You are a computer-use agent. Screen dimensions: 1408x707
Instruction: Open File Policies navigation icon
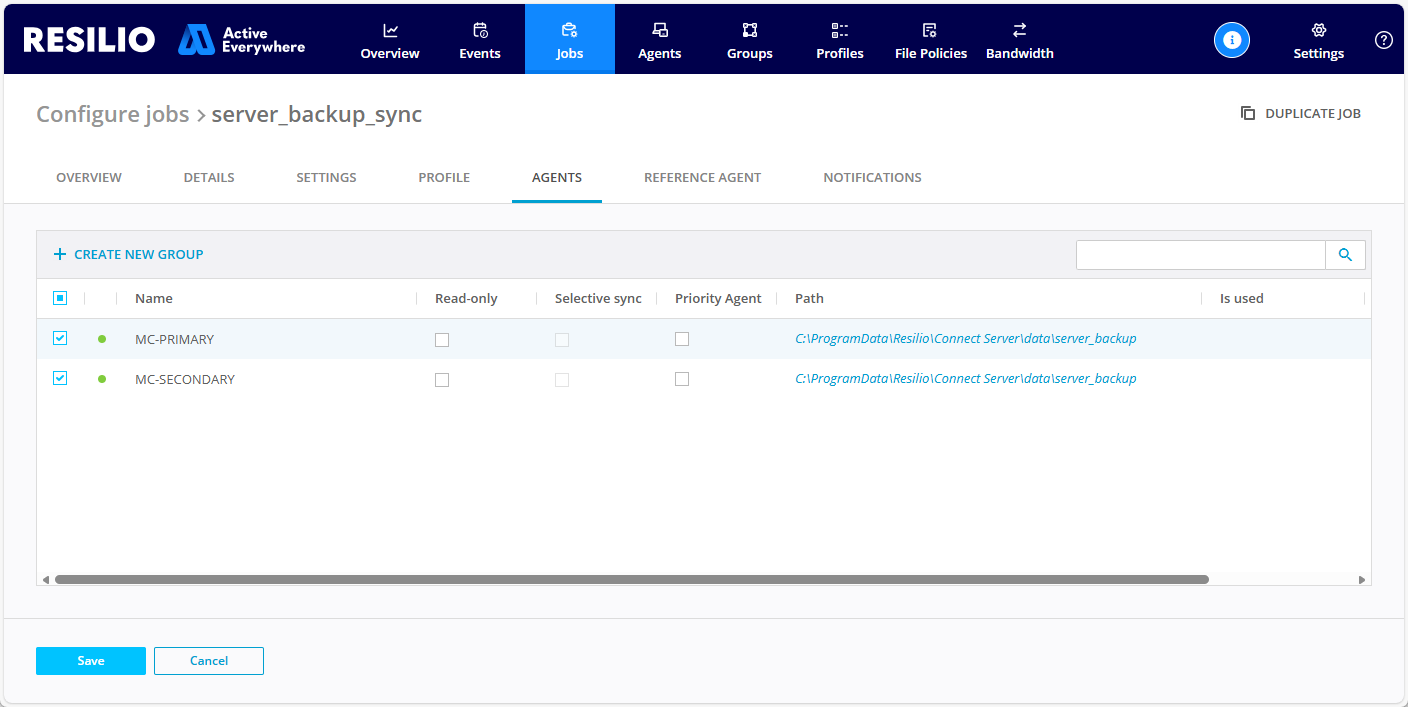pos(930,31)
